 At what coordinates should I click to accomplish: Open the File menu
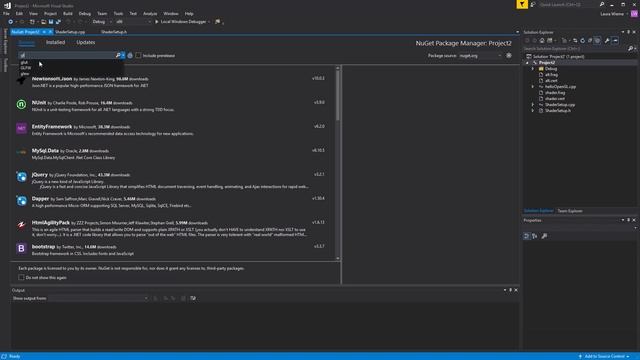click(x=6, y=13)
